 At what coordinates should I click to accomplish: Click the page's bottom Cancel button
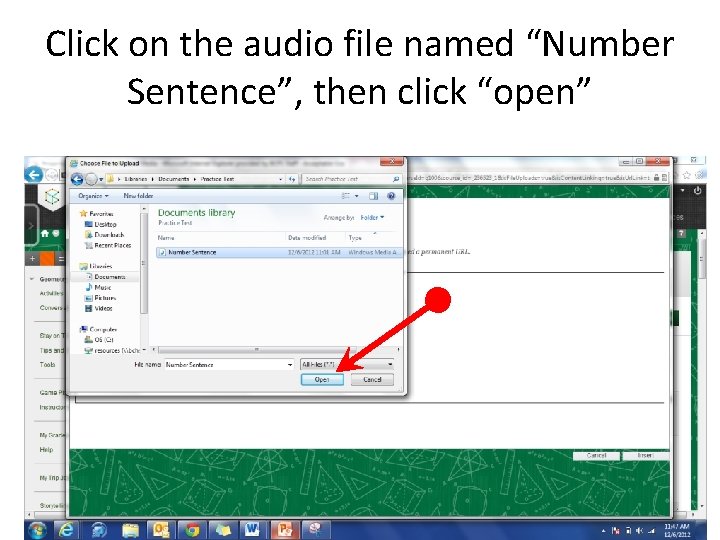[596, 456]
